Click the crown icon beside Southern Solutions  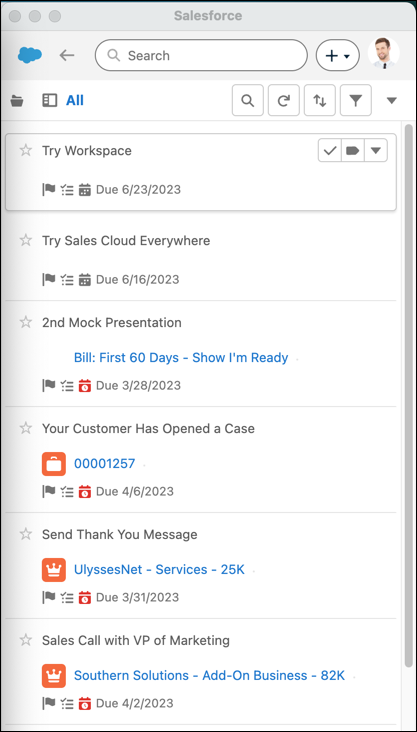54,676
